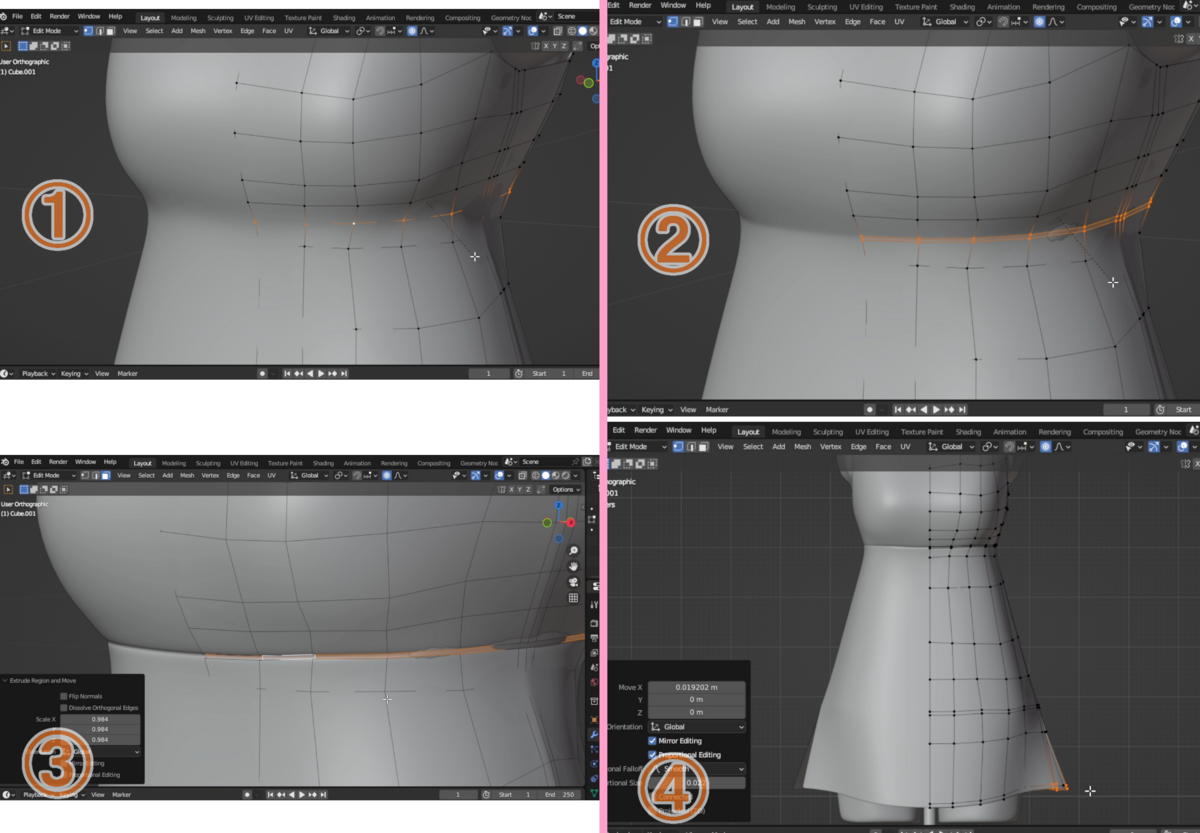
Task: Click edge select mode icon in bottom-right window
Action: 690,447
